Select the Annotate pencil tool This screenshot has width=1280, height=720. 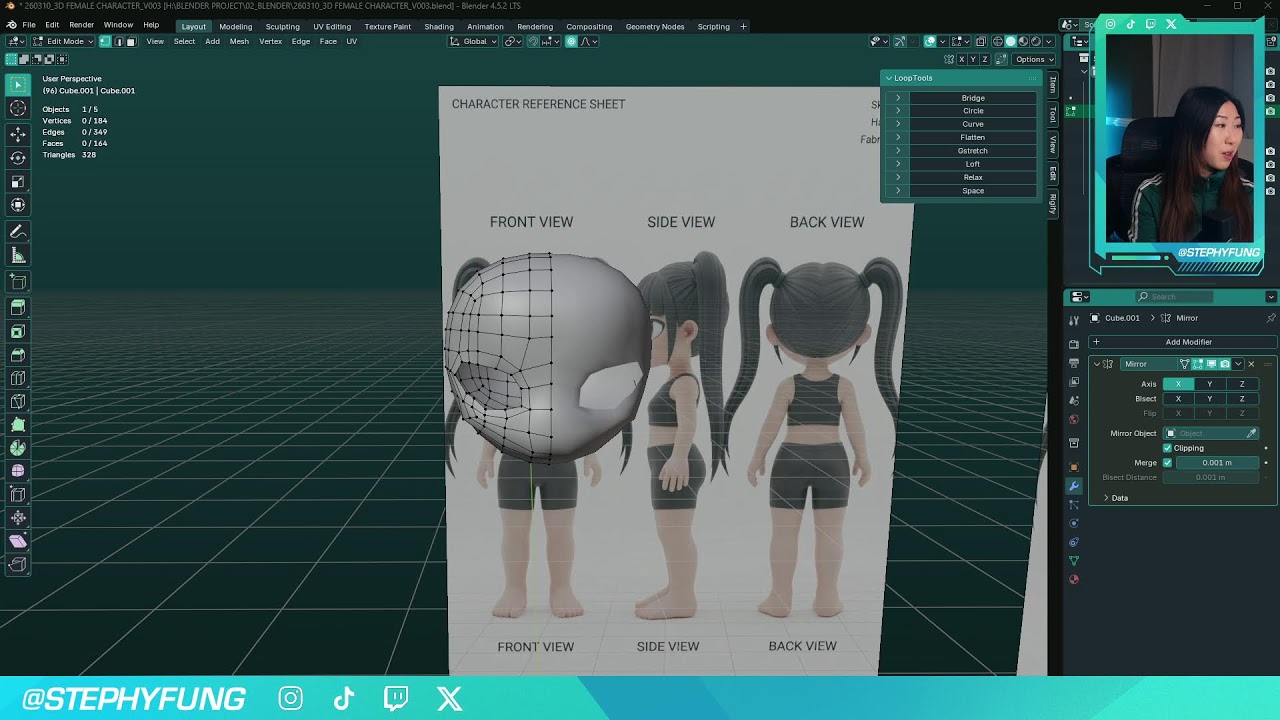click(x=18, y=232)
